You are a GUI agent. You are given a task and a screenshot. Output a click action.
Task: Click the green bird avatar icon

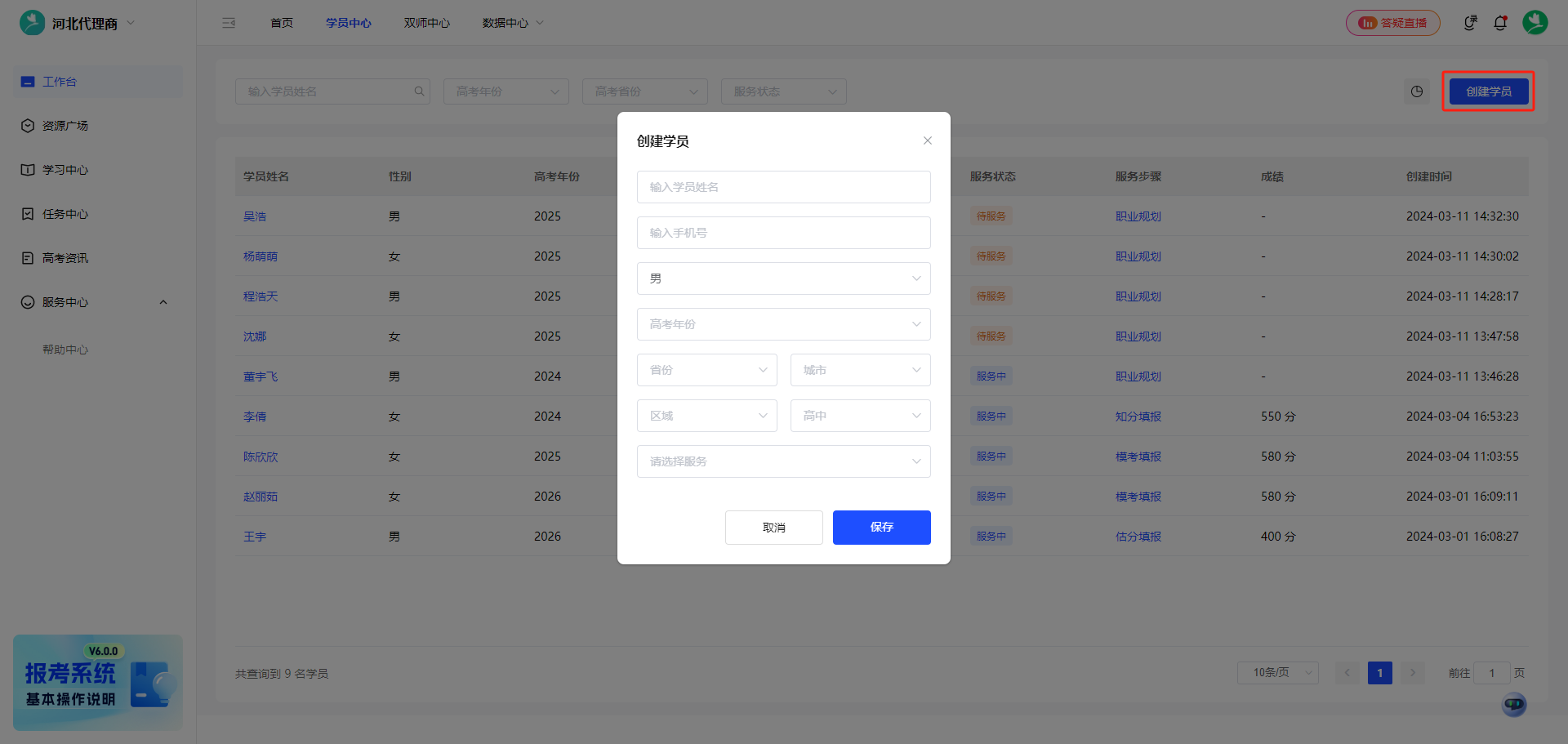(x=1536, y=23)
